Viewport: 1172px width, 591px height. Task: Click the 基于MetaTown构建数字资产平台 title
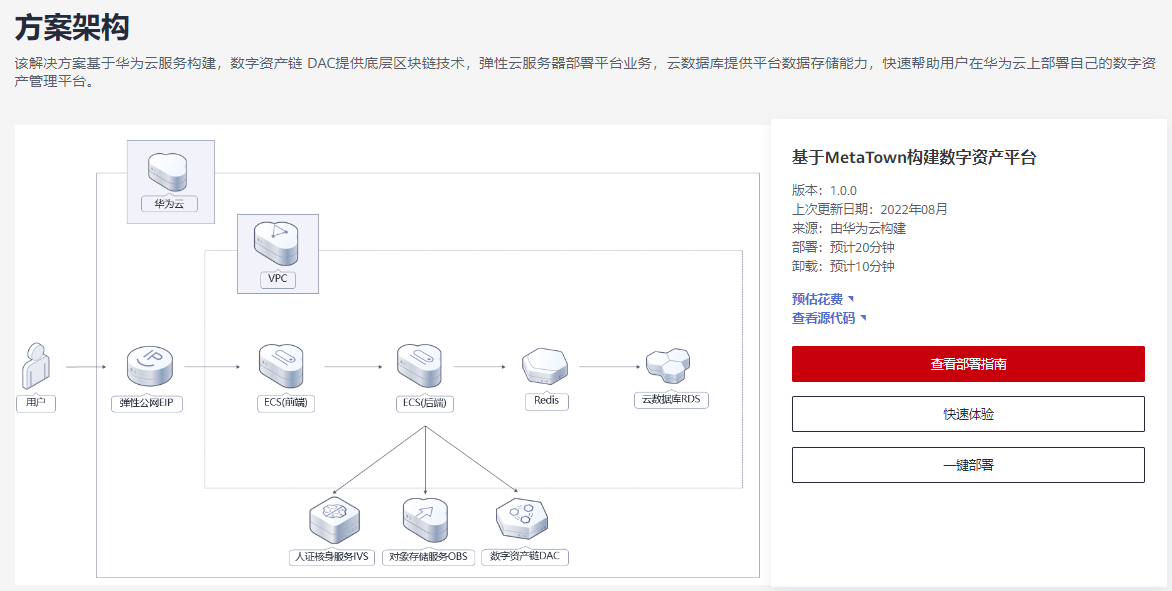(x=914, y=157)
